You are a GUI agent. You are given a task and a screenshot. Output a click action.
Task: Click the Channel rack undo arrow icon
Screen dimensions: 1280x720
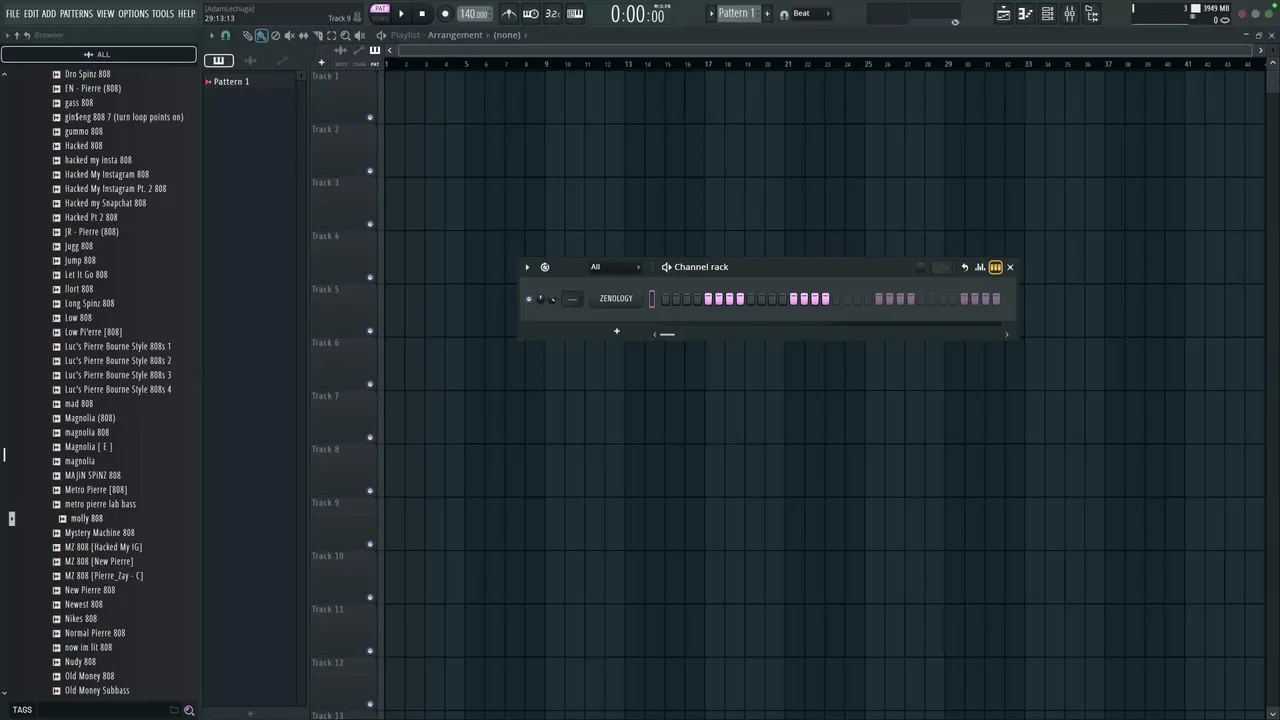click(965, 267)
